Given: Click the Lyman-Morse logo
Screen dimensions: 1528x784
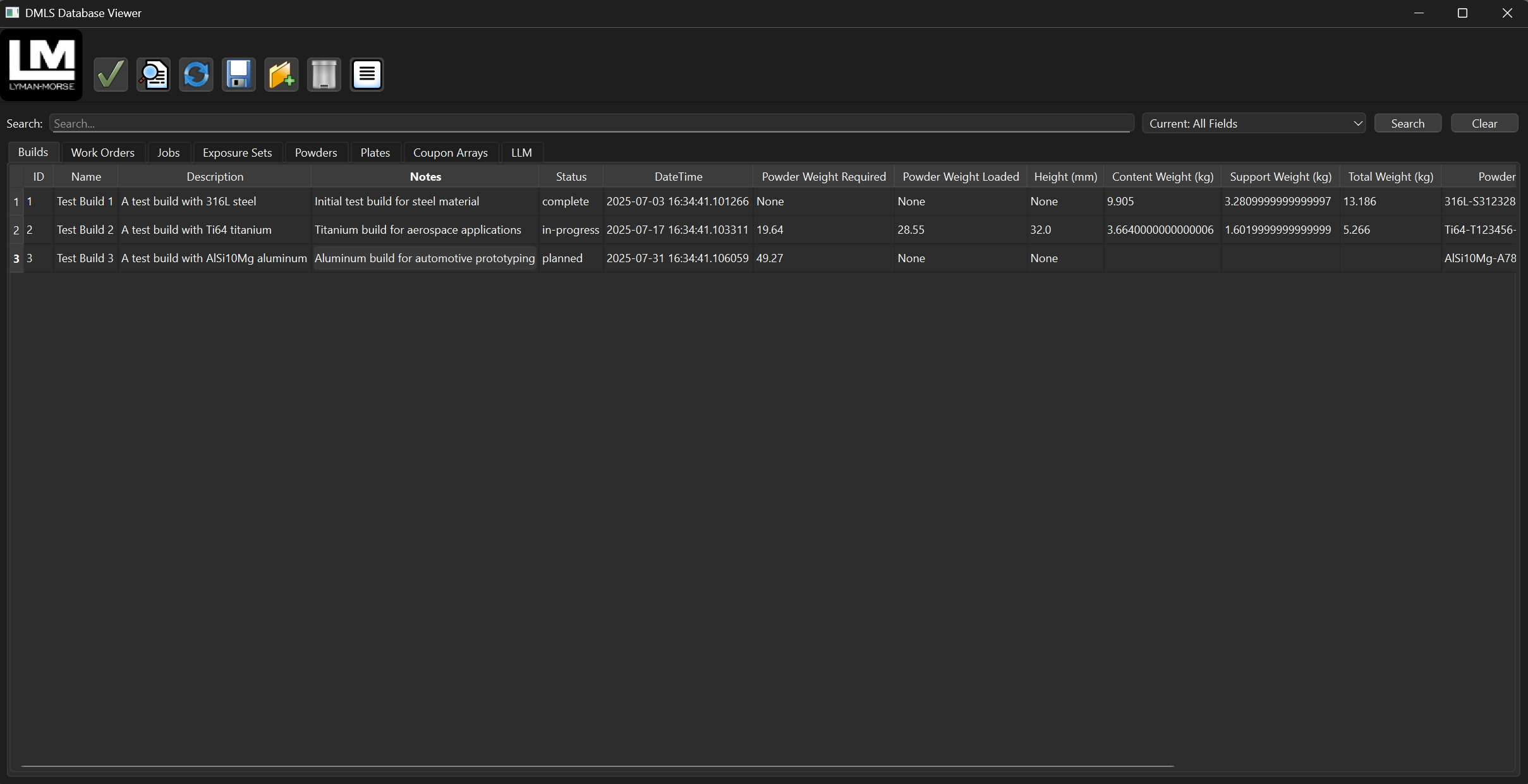Looking at the screenshot, I should click(42, 64).
